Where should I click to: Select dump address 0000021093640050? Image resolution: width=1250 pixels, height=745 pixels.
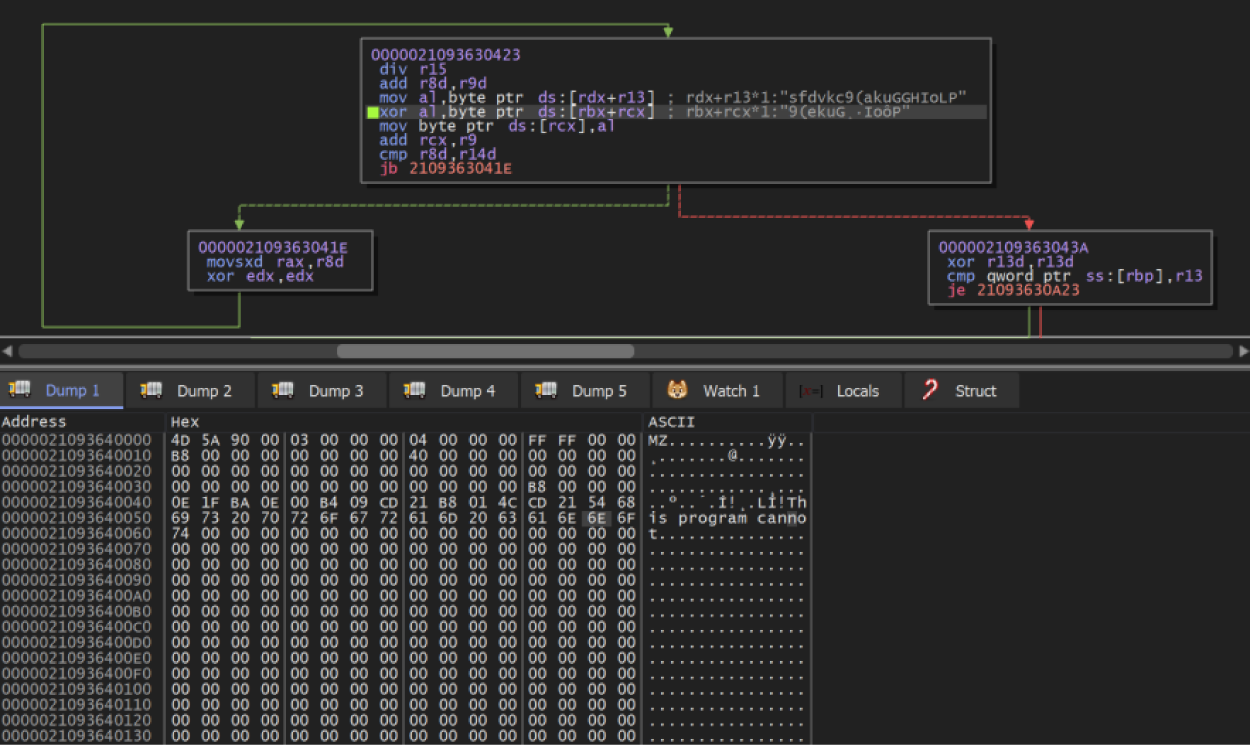77,518
